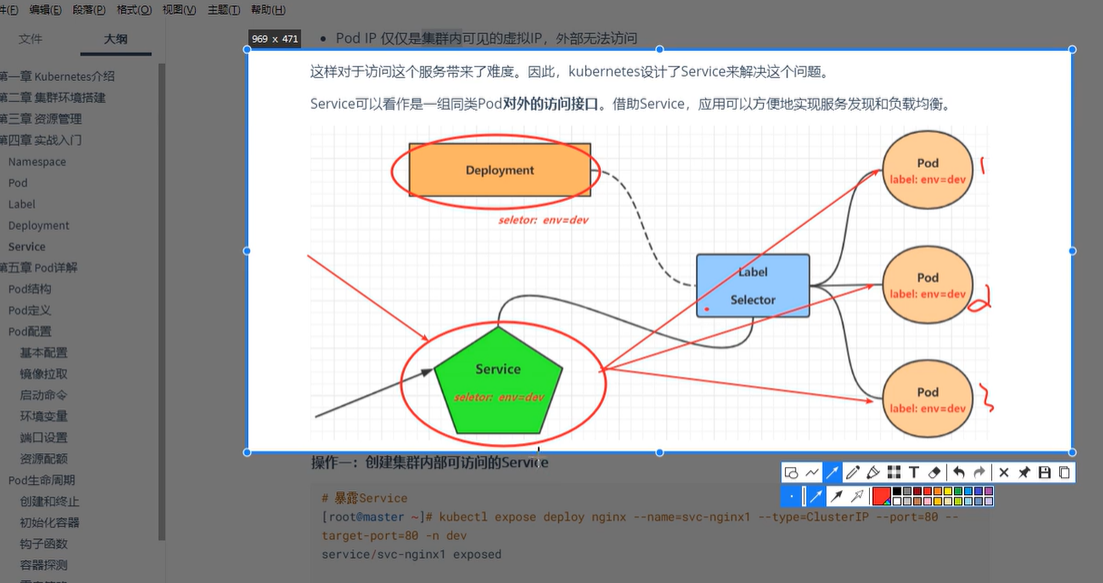Open the 视图(V) menu
Viewport: 1103px width, 583px height.
[x=179, y=10]
